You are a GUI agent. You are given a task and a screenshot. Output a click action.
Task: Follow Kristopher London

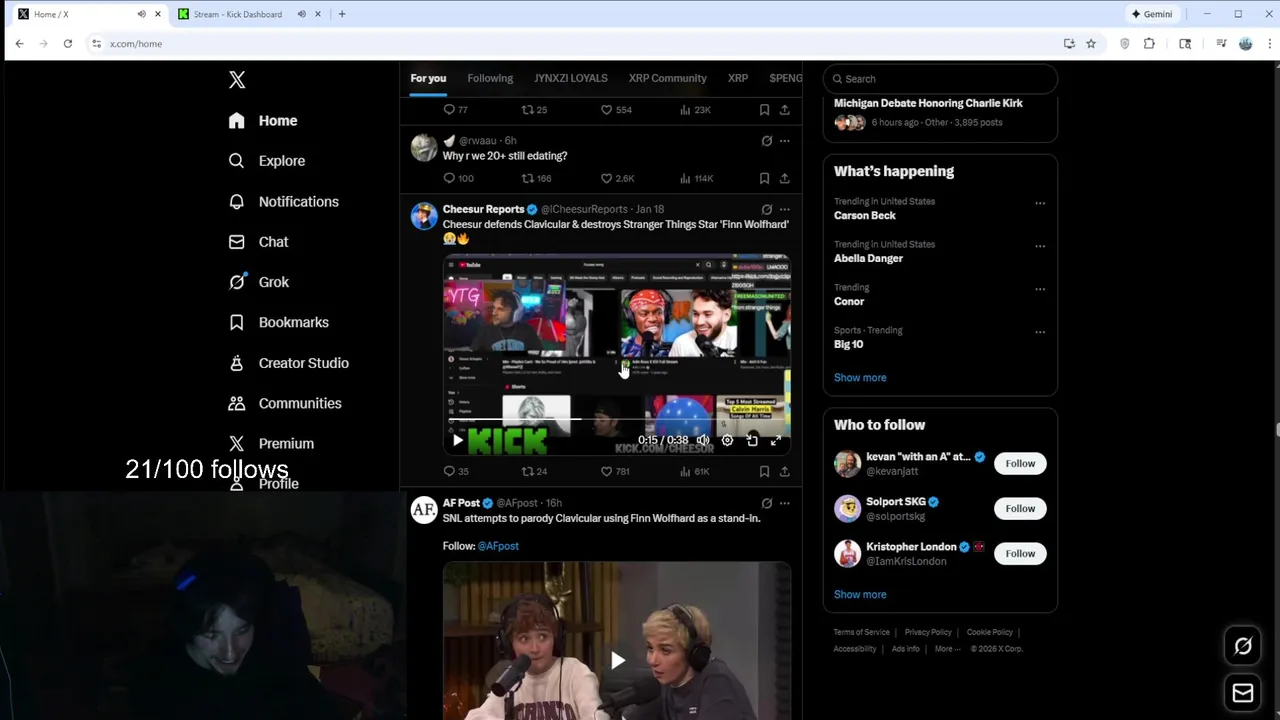(1020, 554)
